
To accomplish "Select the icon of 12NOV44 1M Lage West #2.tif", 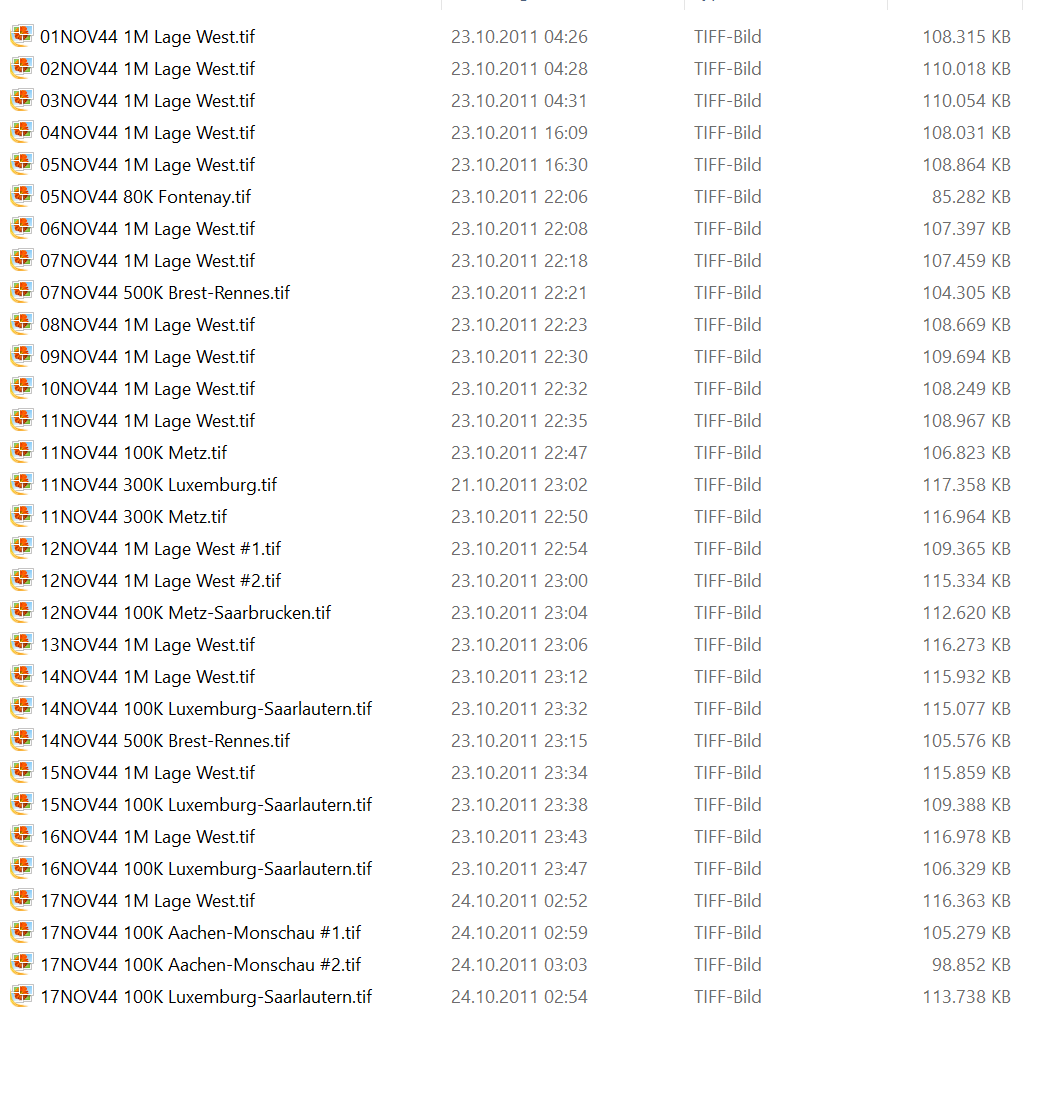I will click(22, 581).
